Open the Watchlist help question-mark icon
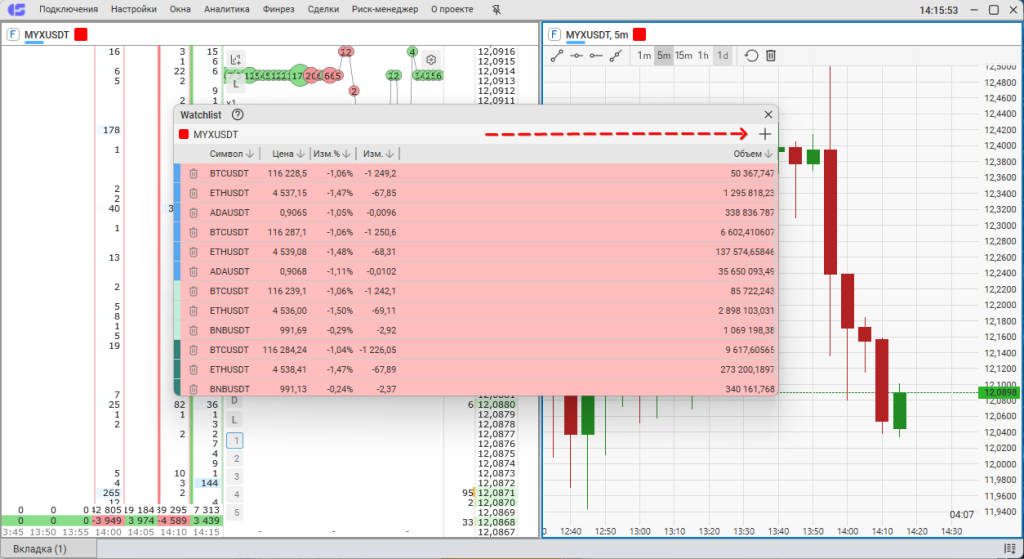The width and height of the screenshot is (1024, 559). coord(237,115)
